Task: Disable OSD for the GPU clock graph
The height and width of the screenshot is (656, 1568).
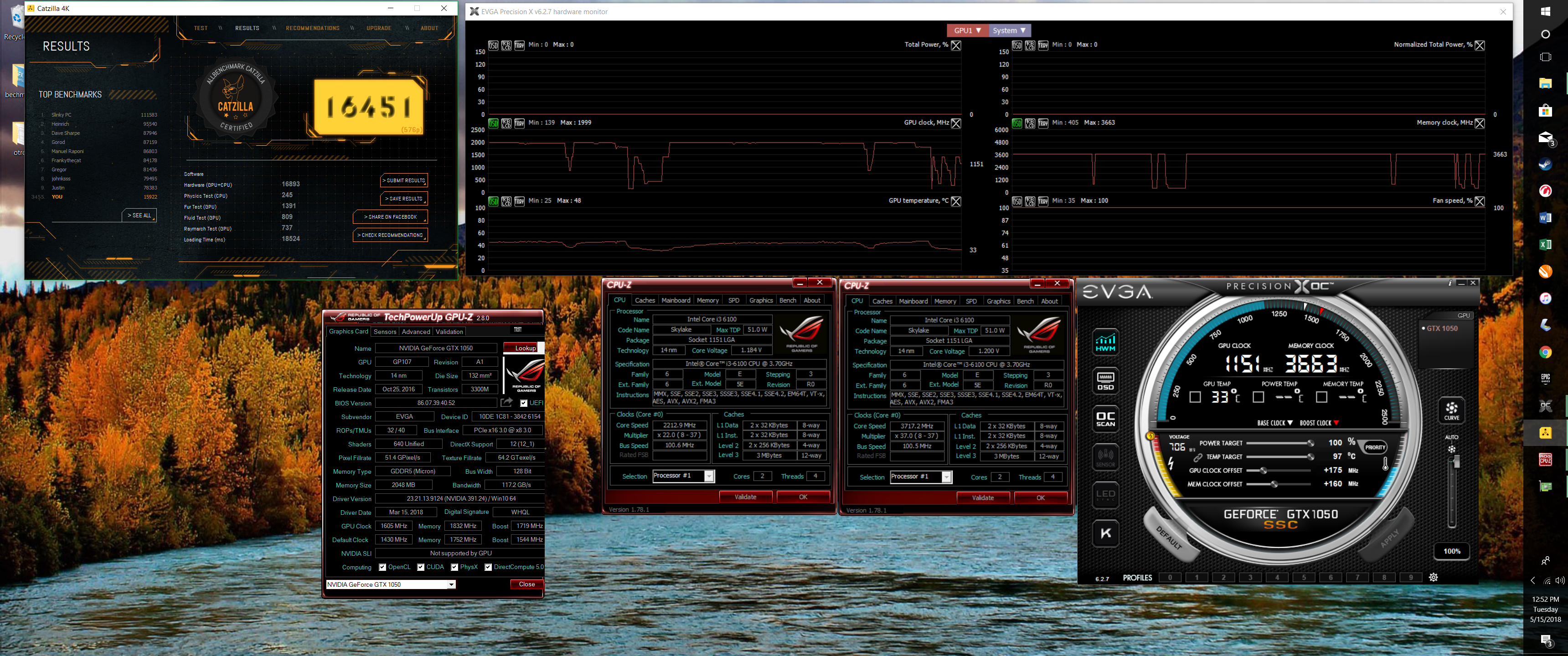Action: [493, 123]
